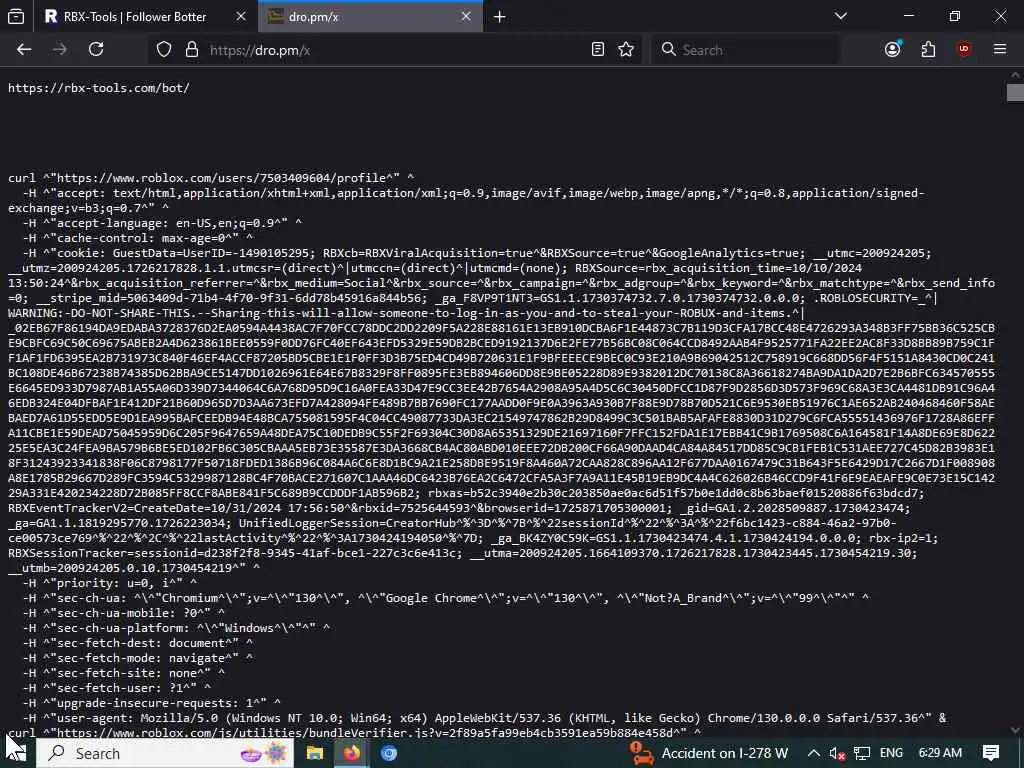Open the 6:29 AM clock calendar
The height and width of the screenshot is (768, 1024).
940,754
